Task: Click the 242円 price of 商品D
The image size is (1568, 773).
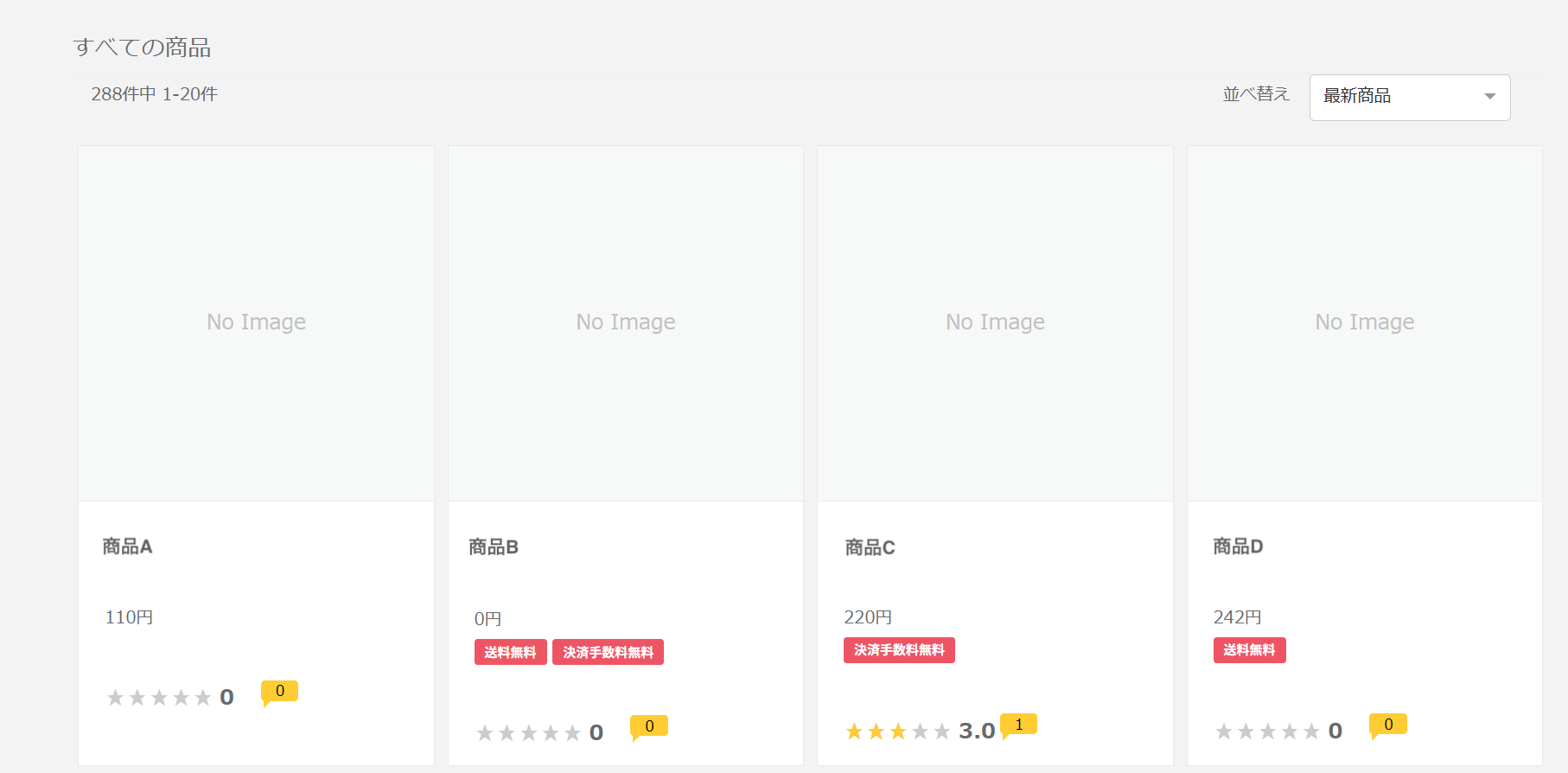Action: click(1237, 617)
